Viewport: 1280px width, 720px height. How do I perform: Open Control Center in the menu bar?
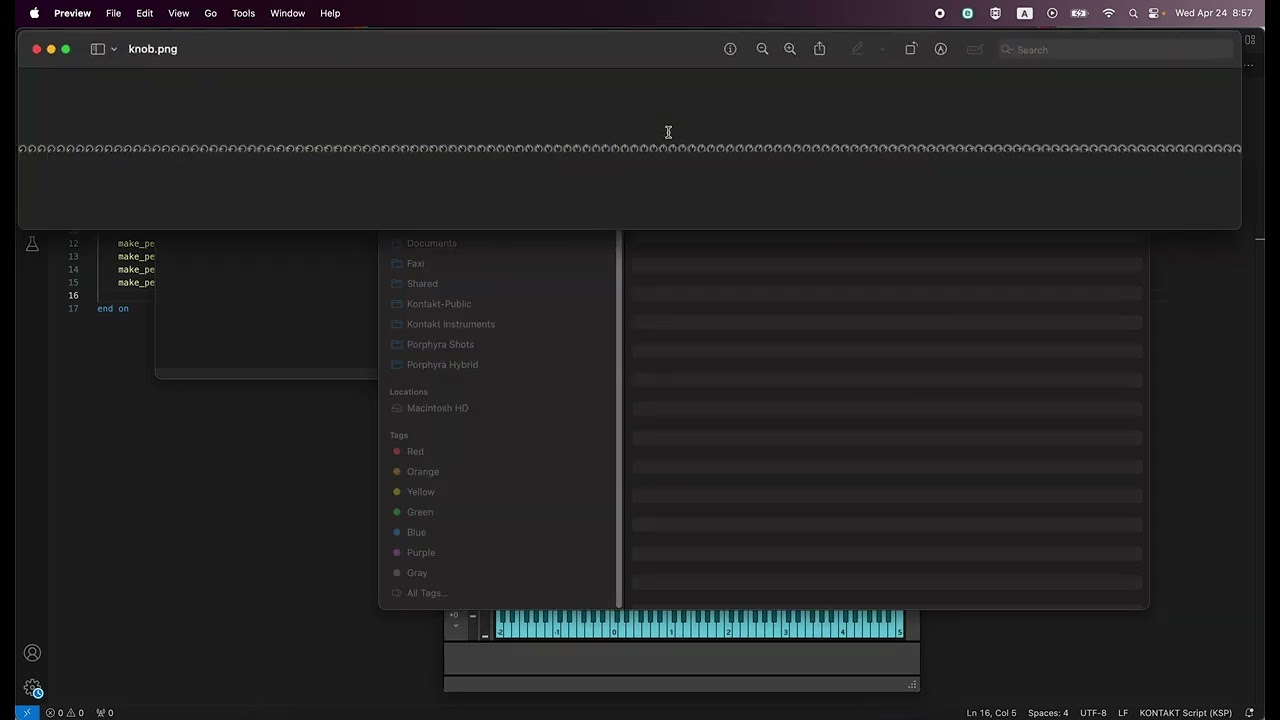[x=1155, y=13]
